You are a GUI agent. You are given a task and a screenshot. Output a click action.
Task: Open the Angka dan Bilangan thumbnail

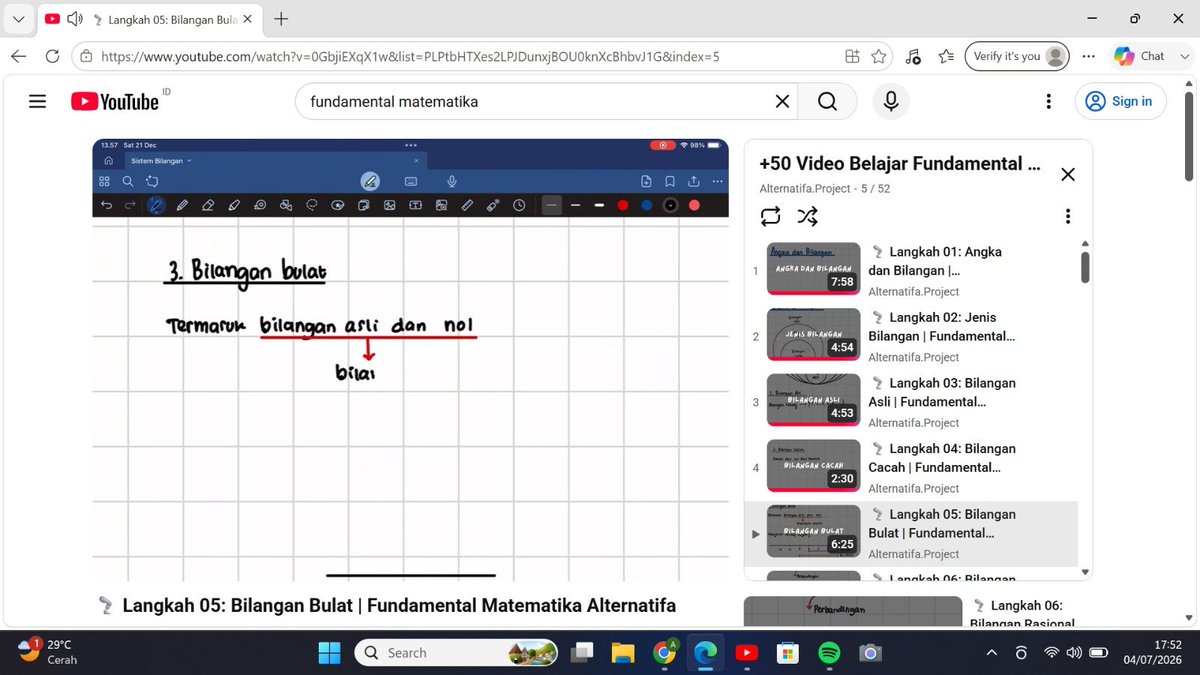813,269
